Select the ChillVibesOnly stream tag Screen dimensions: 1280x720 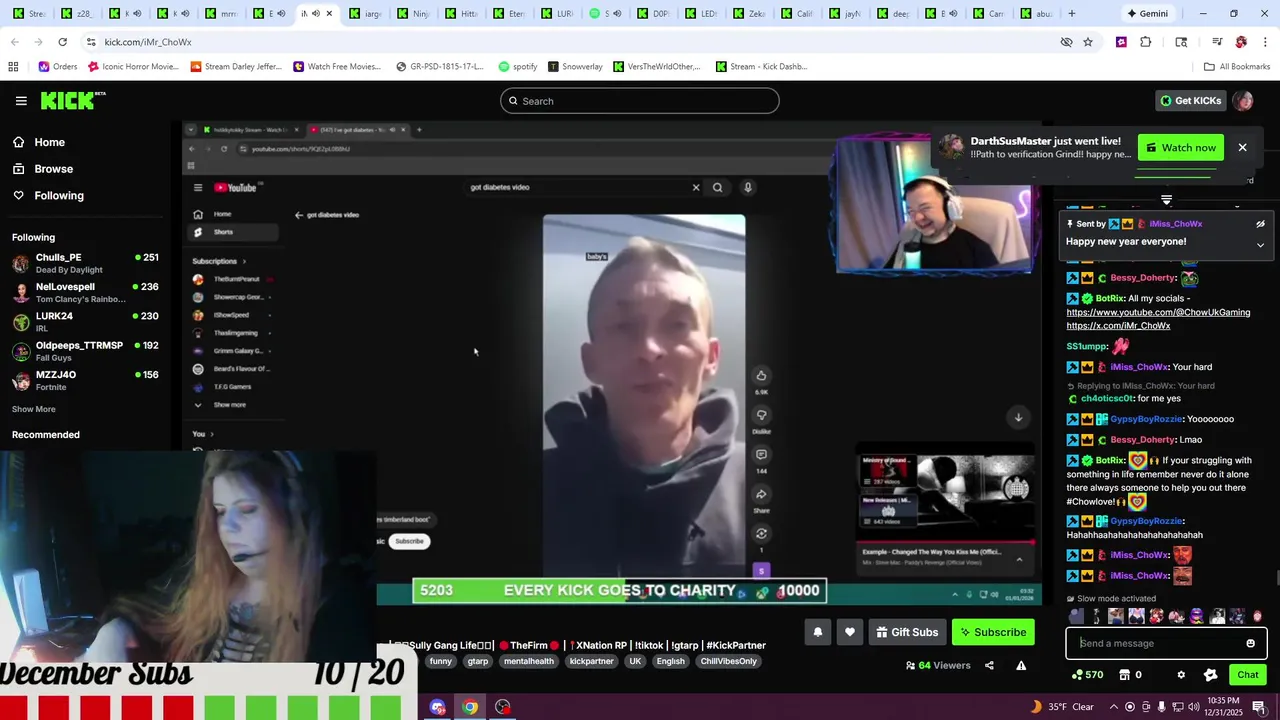(728, 661)
